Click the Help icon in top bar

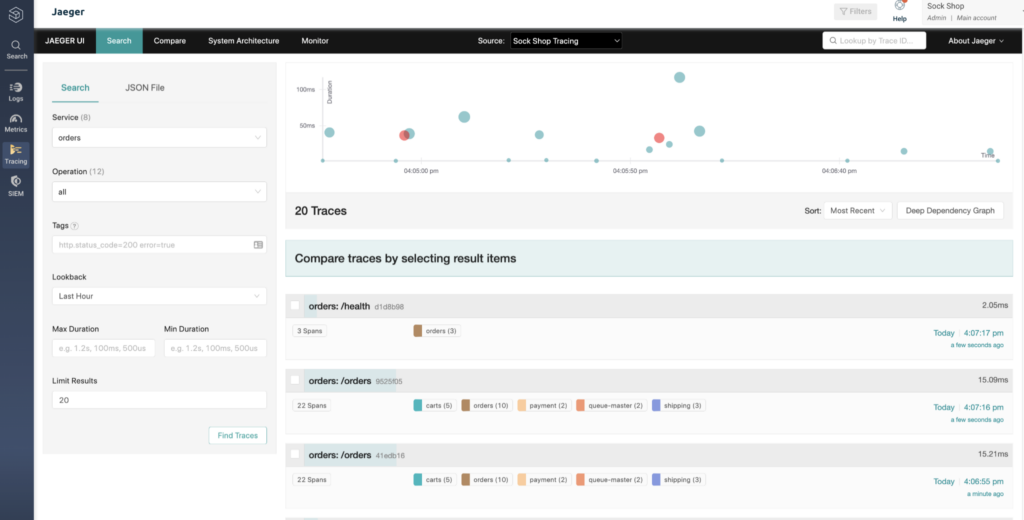coord(899,10)
